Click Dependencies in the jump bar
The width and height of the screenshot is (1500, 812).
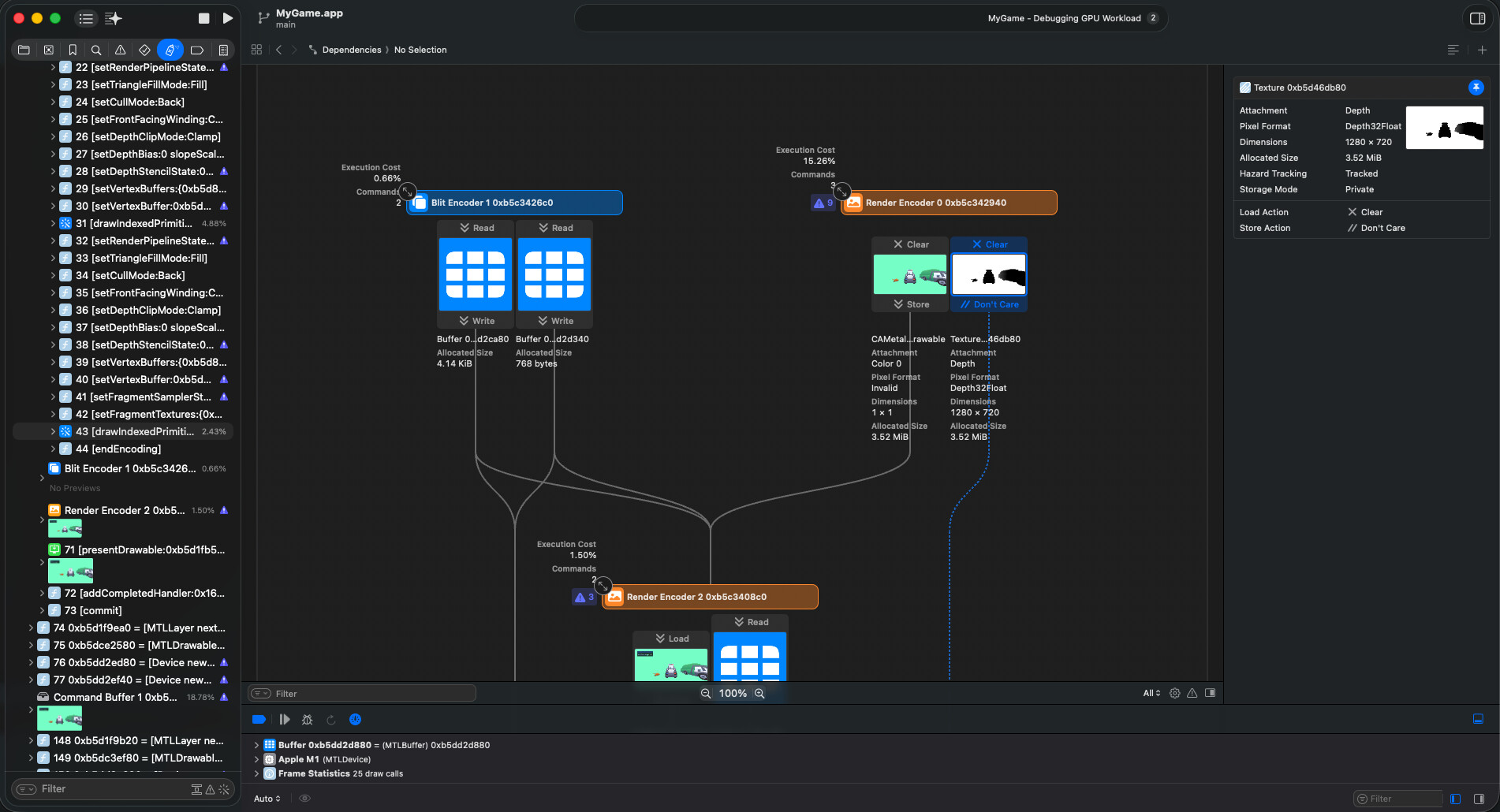[x=351, y=50]
